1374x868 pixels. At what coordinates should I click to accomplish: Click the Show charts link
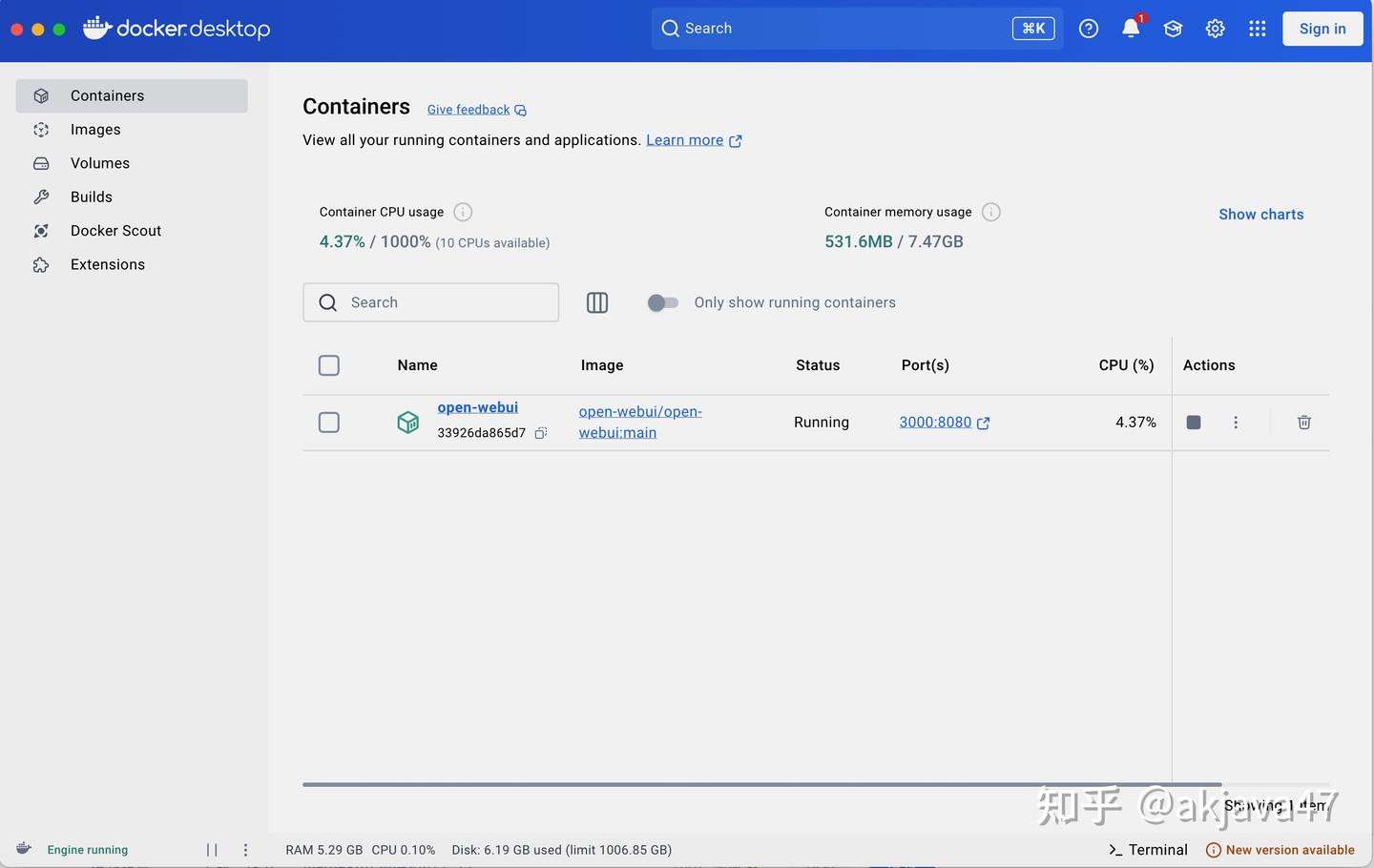click(1260, 214)
